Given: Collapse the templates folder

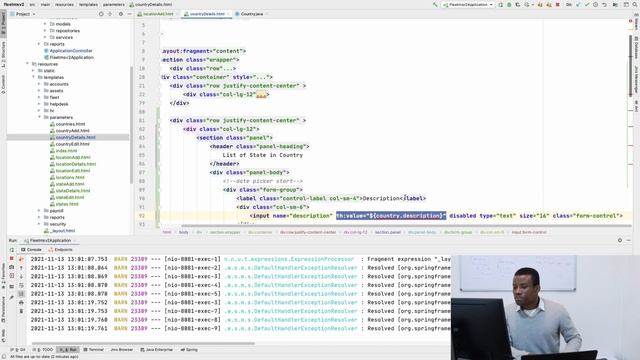Looking at the screenshot, I should [34, 77].
